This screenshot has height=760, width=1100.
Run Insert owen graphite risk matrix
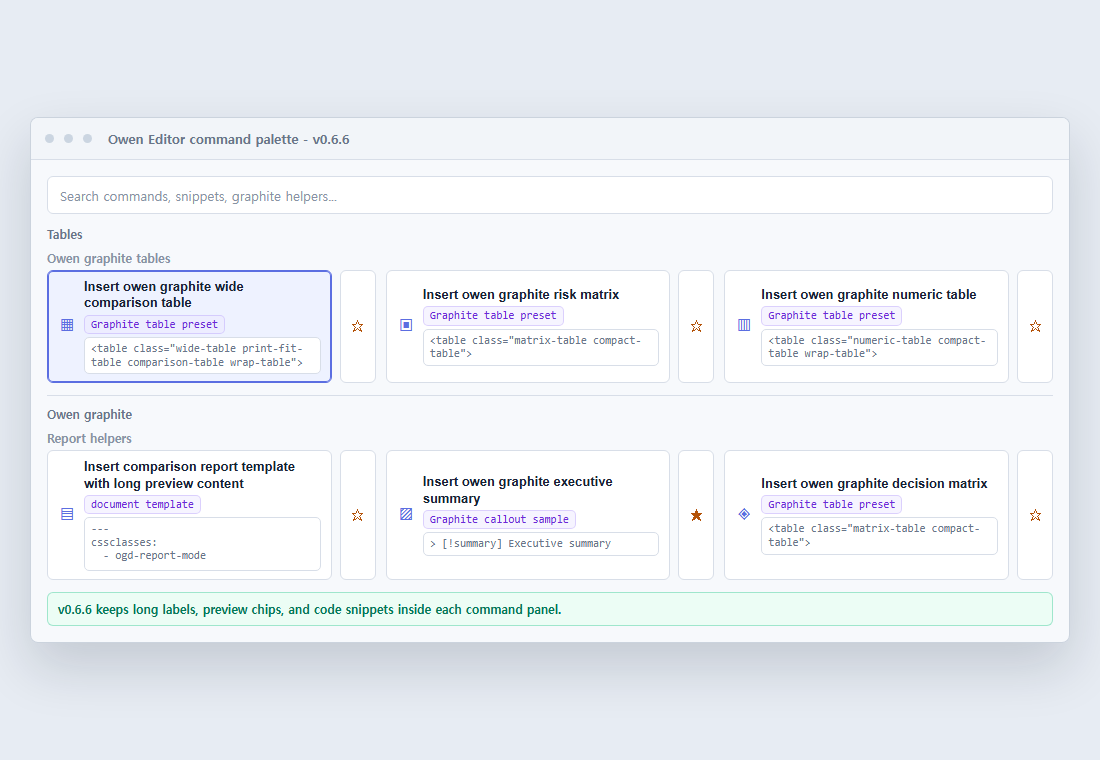click(528, 326)
